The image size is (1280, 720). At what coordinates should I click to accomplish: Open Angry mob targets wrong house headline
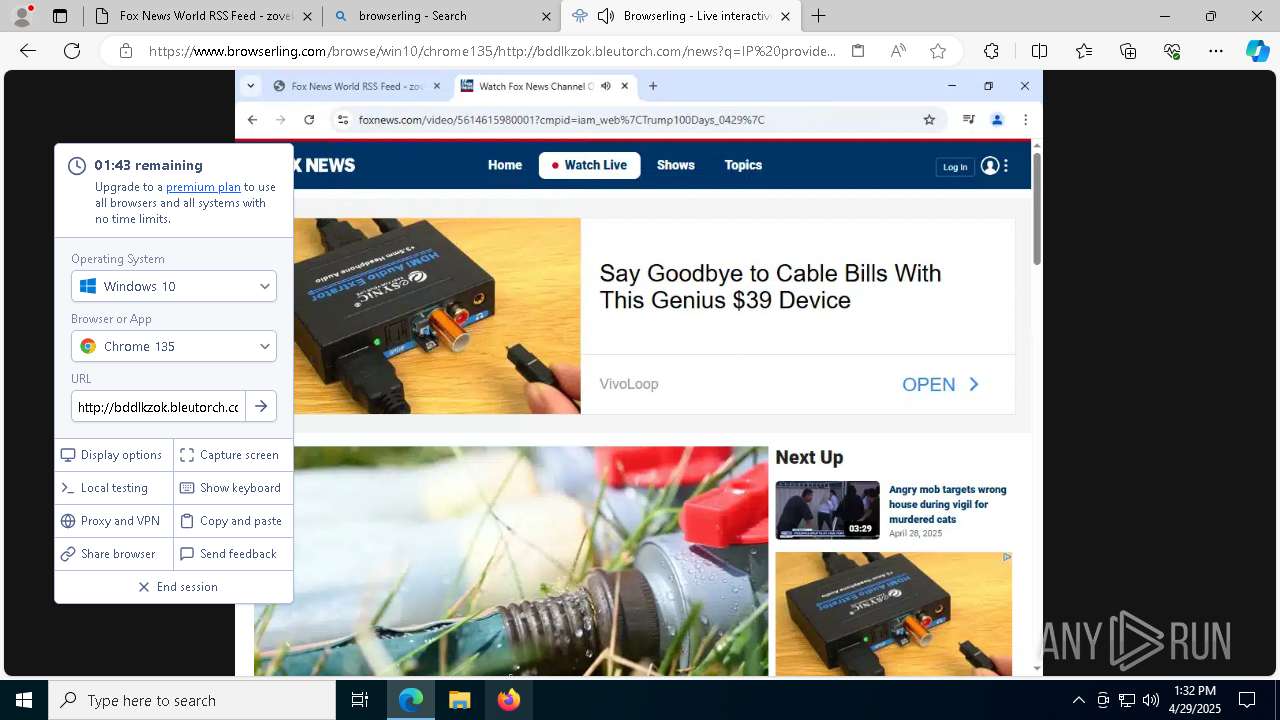(948, 504)
